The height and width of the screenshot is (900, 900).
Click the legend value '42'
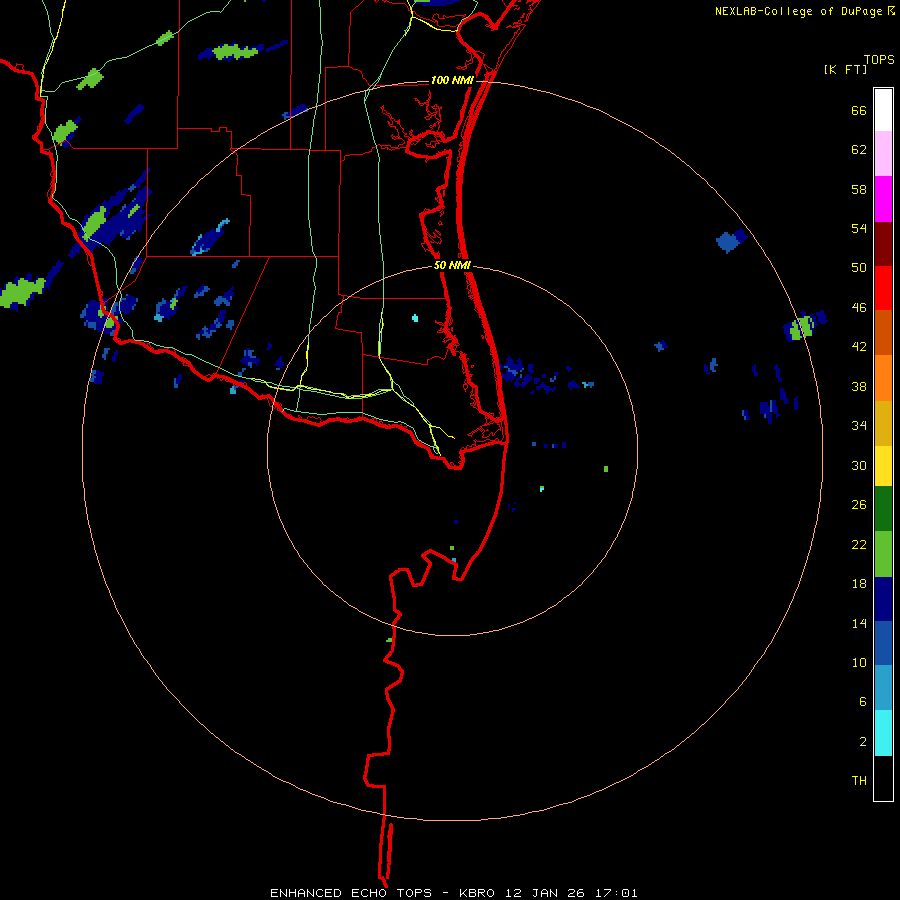(x=859, y=346)
